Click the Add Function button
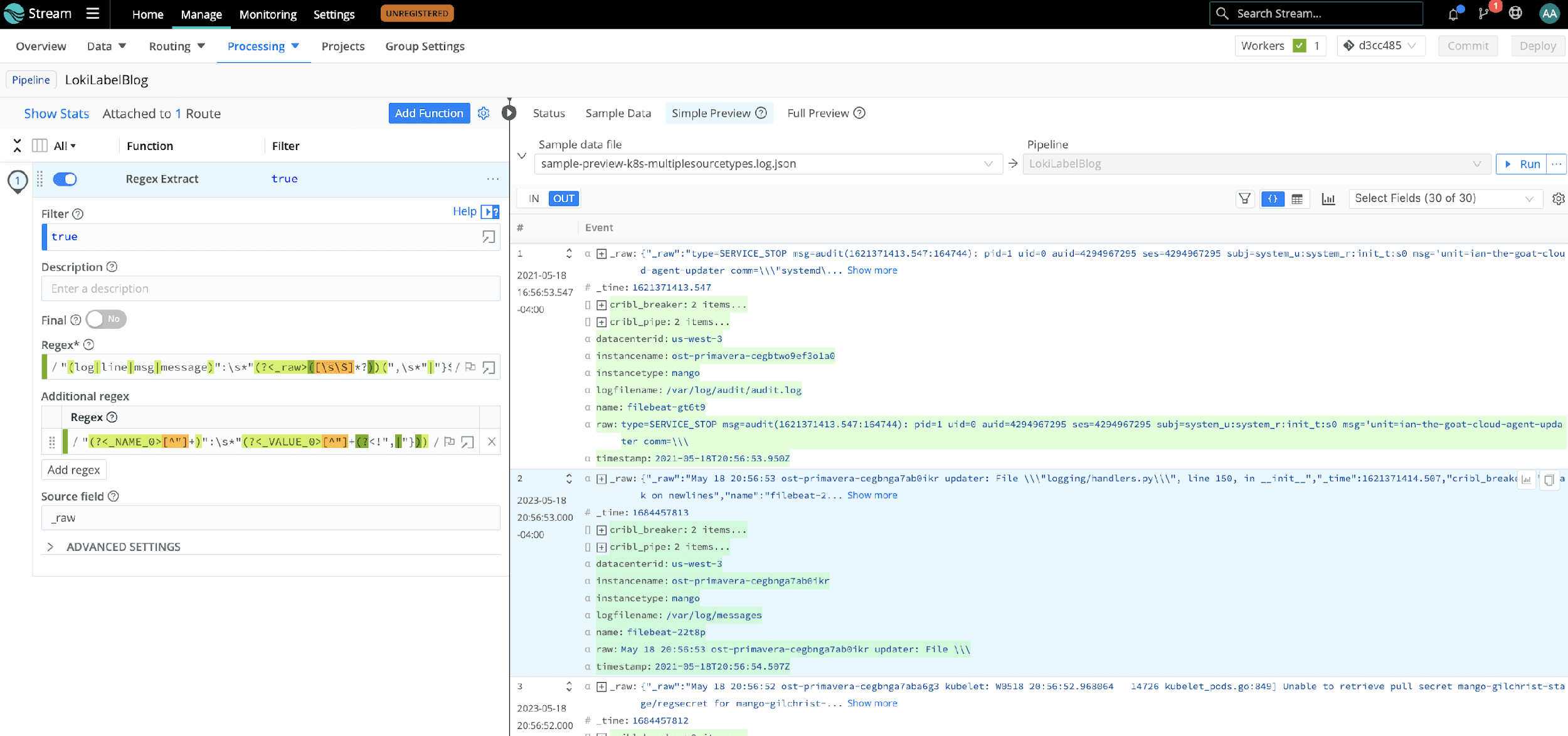 click(x=429, y=113)
